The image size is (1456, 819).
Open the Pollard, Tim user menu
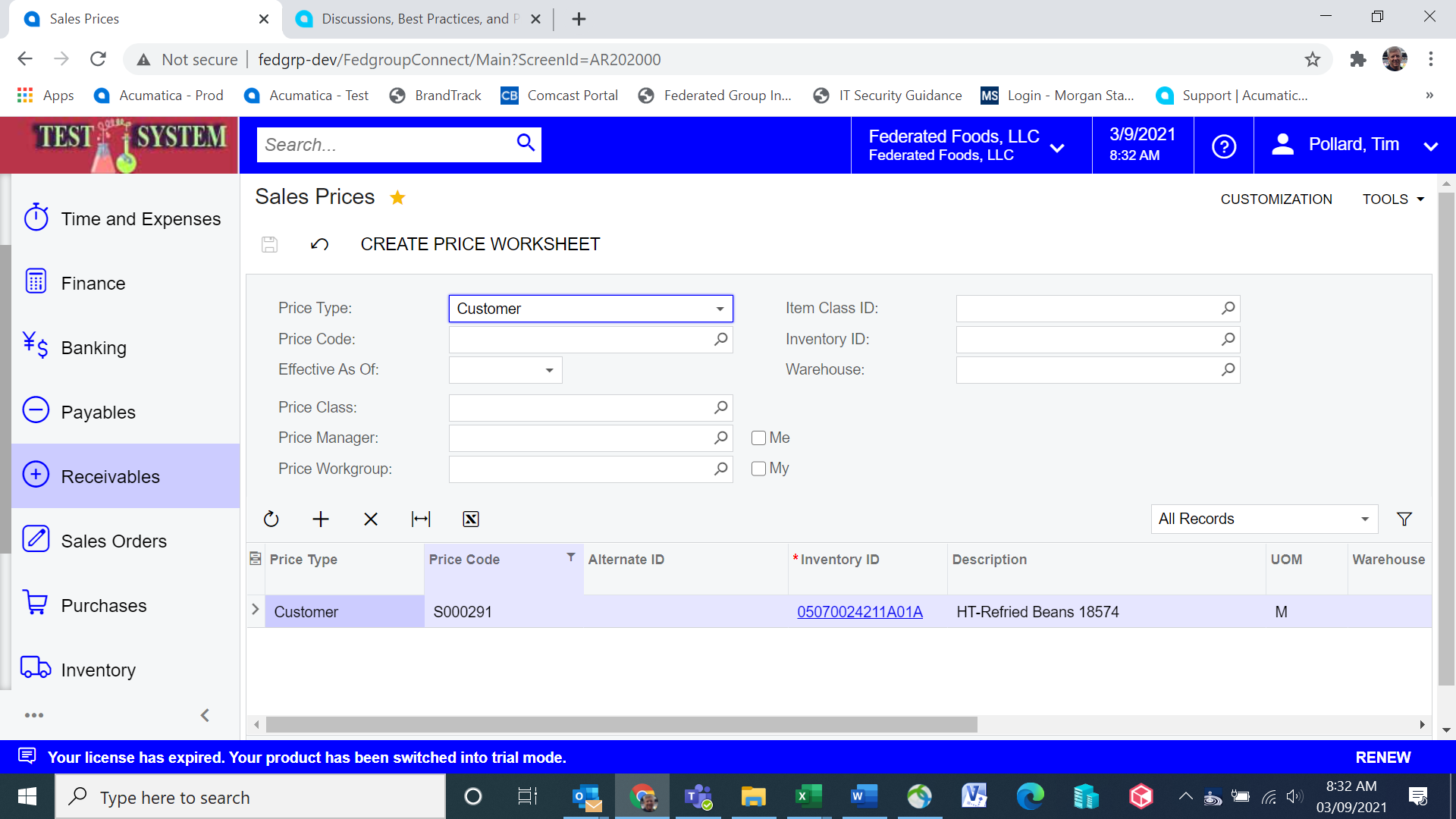pyautogui.click(x=1354, y=145)
